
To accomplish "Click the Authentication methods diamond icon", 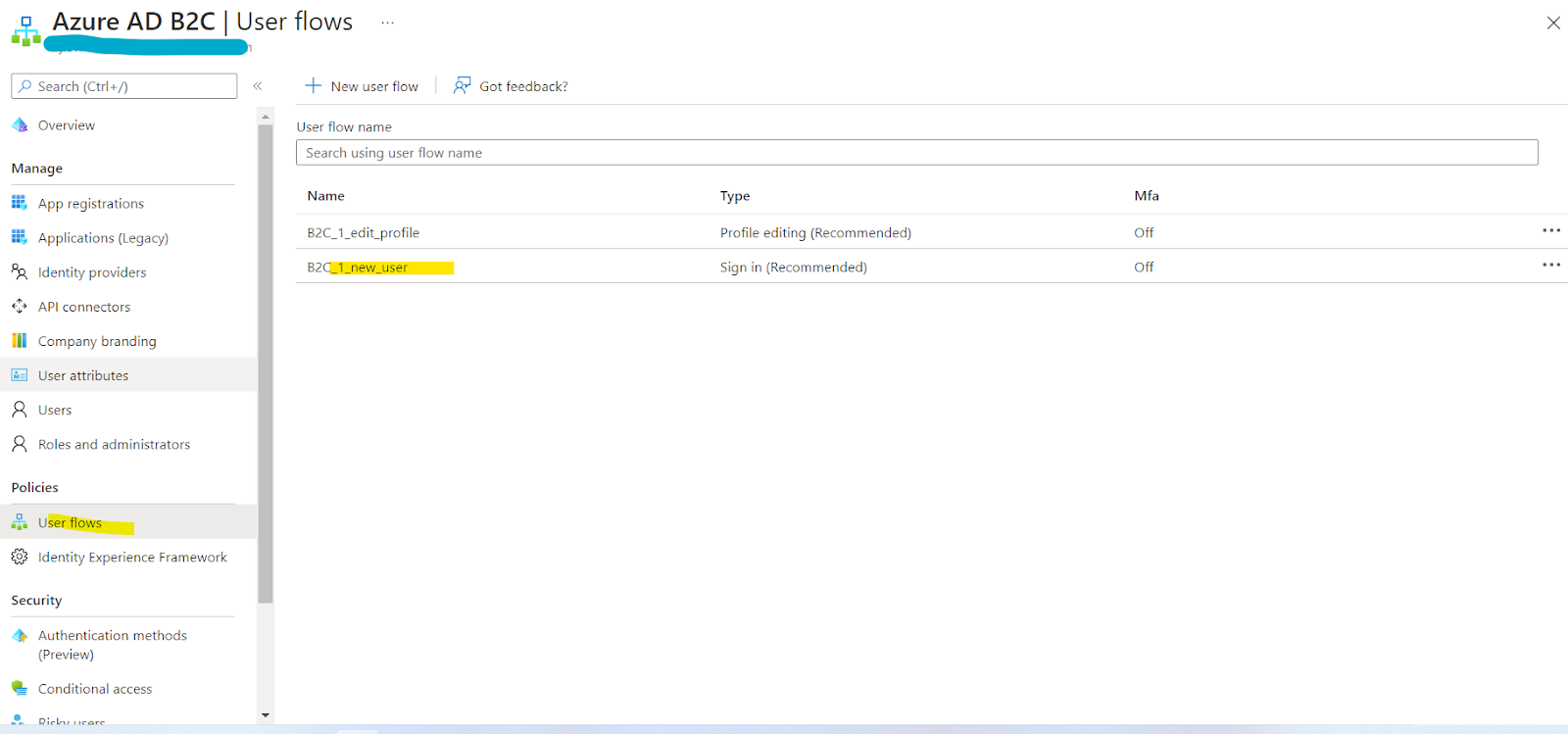I will click(x=20, y=635).
